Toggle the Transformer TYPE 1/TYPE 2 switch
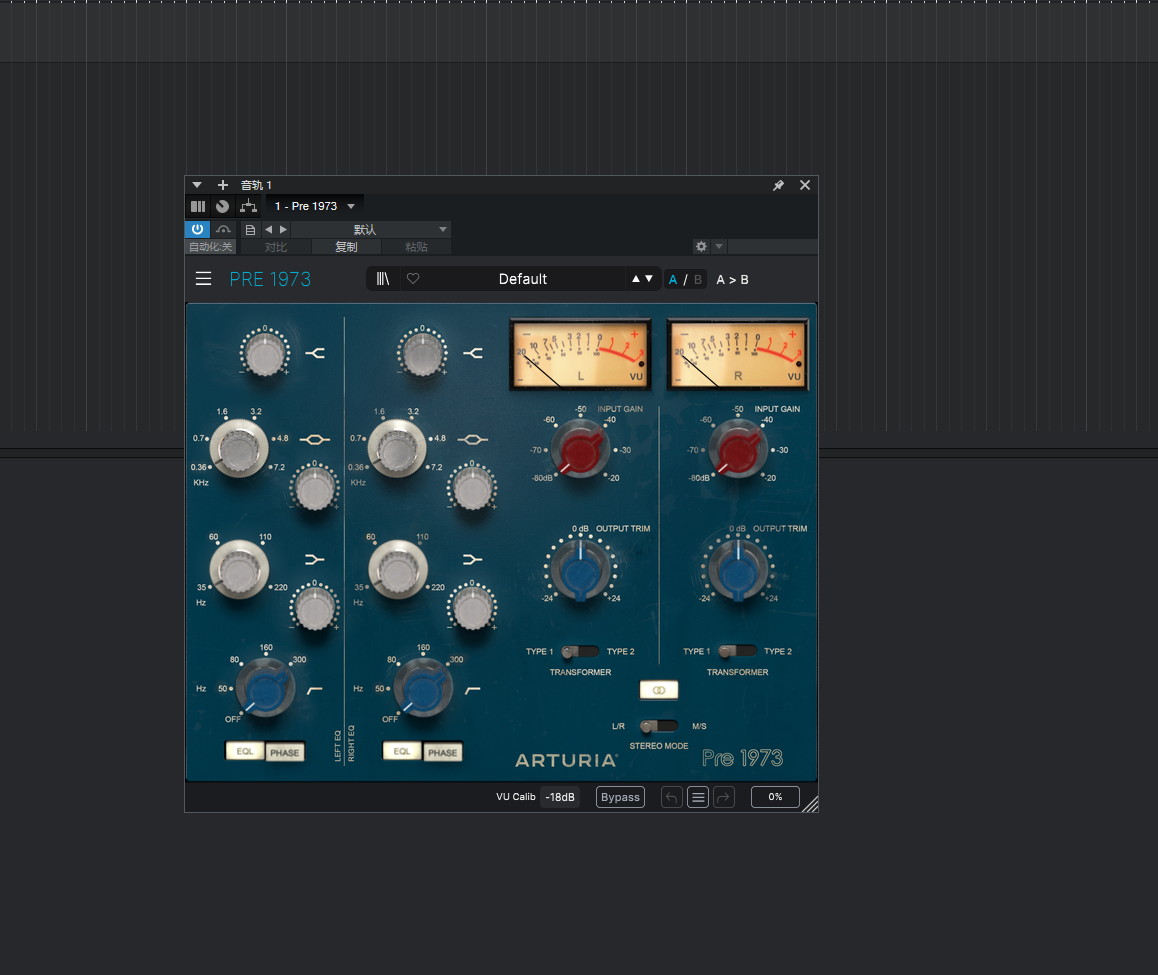1158x975 pixels. [x=578, y=651]
